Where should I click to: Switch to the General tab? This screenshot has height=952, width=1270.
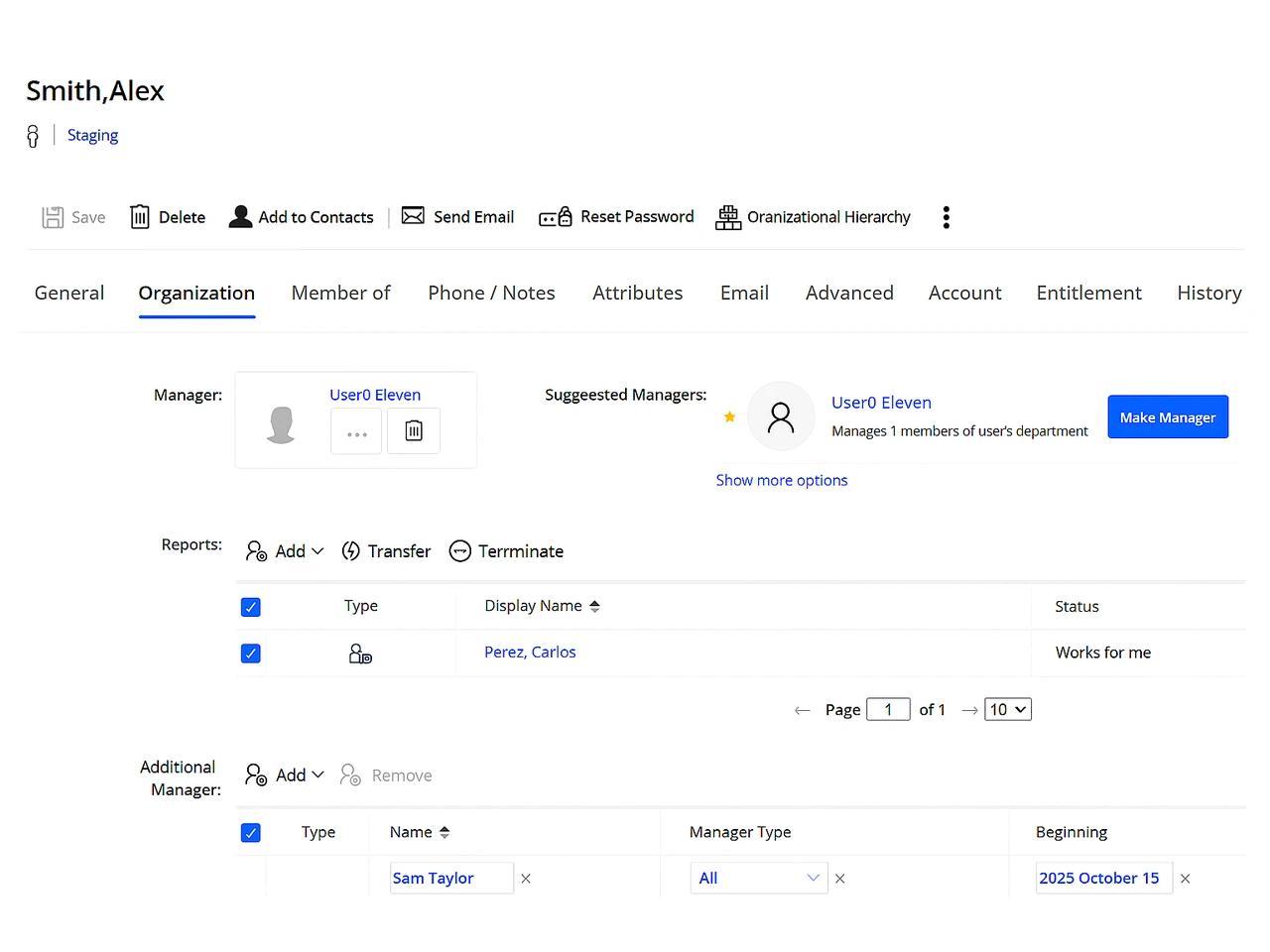pos(69,293)
